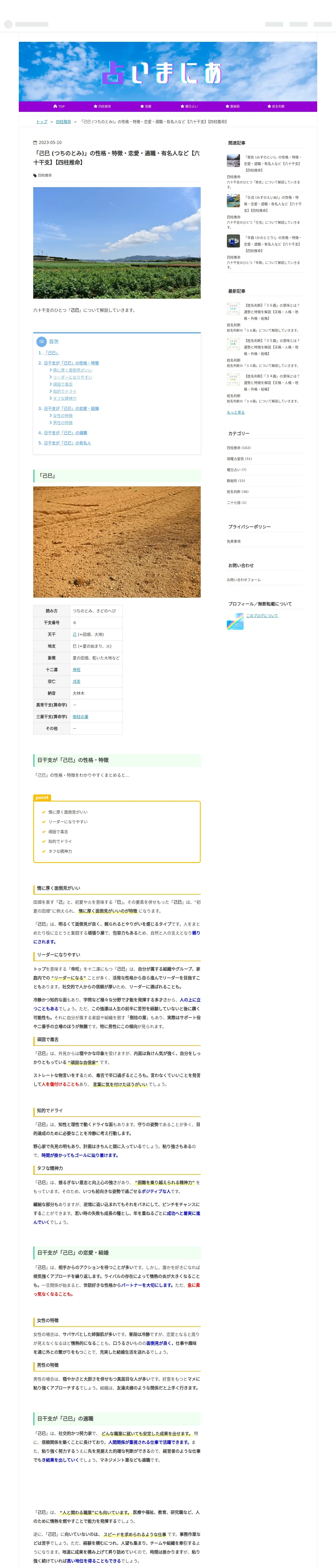Click the 目次 list icon
This screenshot has width=336, height=1568.
click(41, 342)
